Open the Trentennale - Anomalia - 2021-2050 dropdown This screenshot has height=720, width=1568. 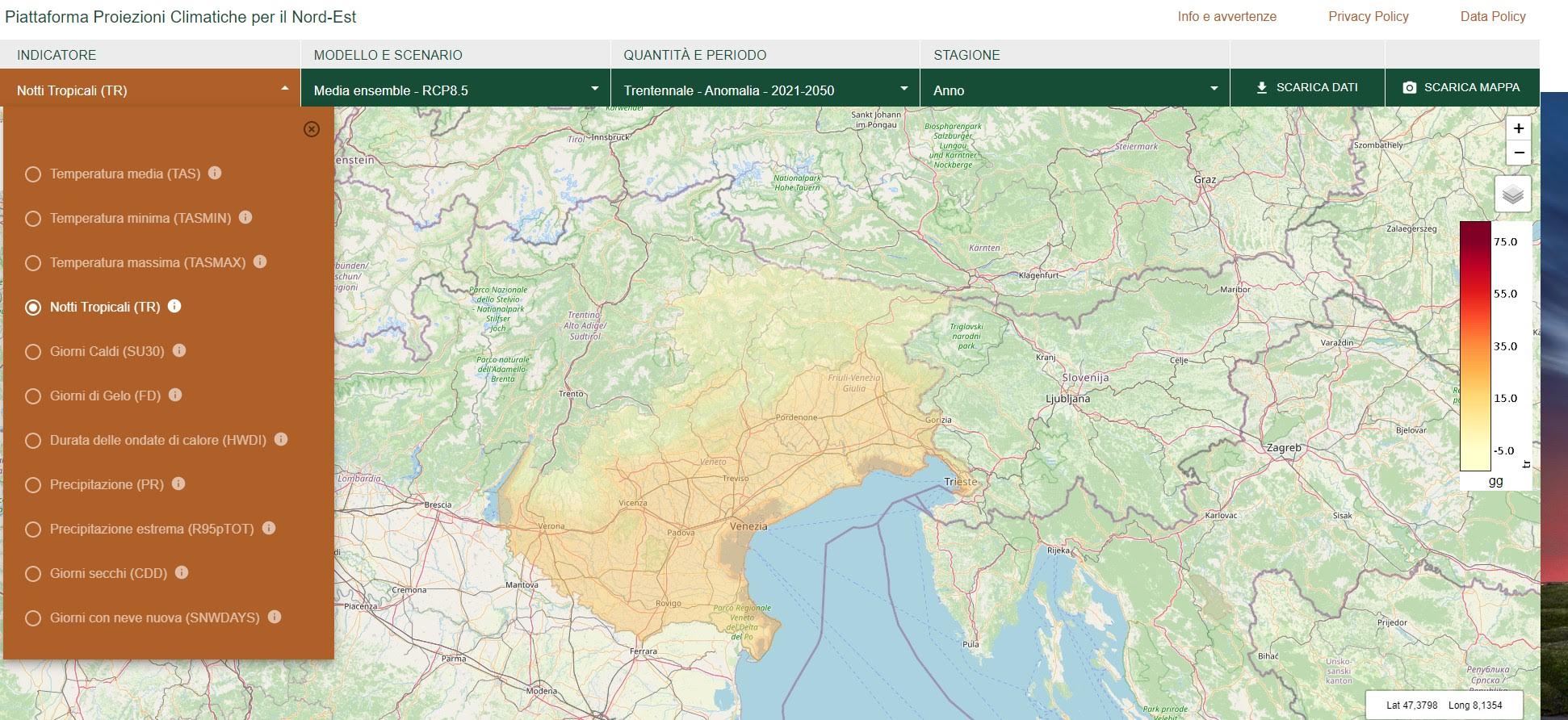point(765,89)
